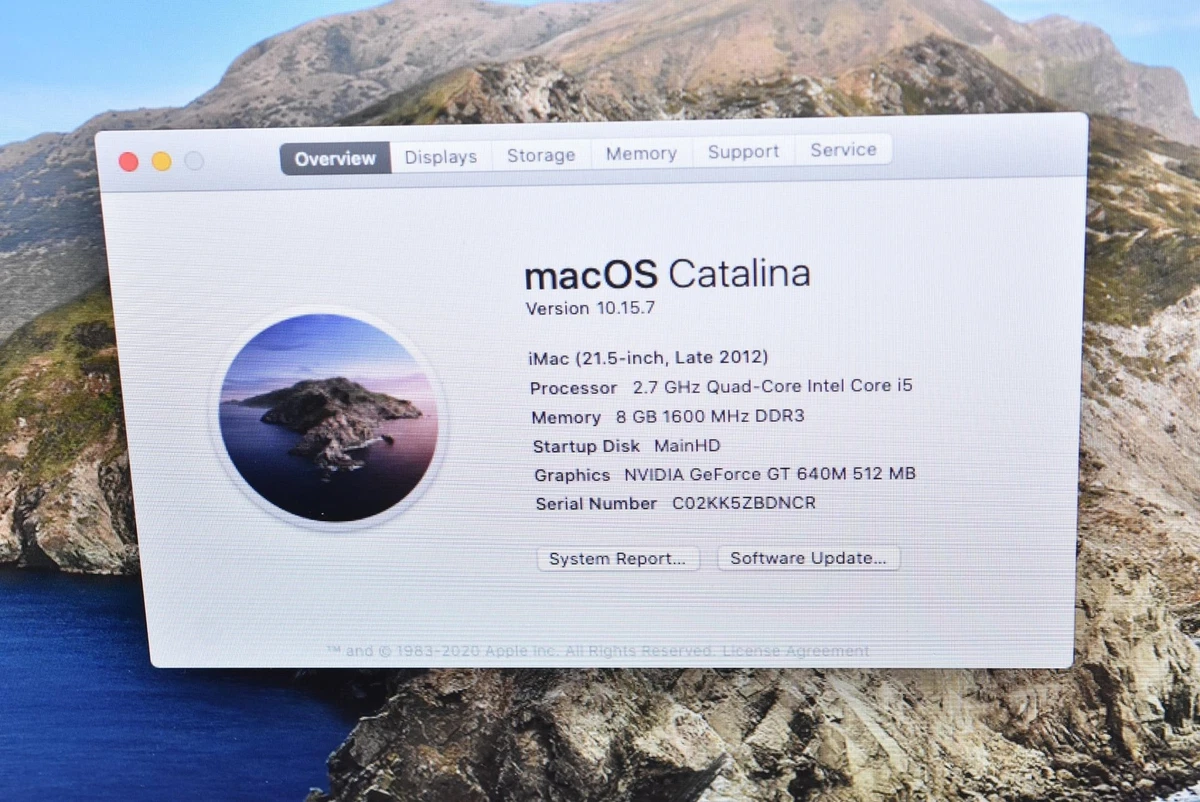
Task: Click the iMac (21.5-inch, Late 2012) line
Action: (648, 357)
